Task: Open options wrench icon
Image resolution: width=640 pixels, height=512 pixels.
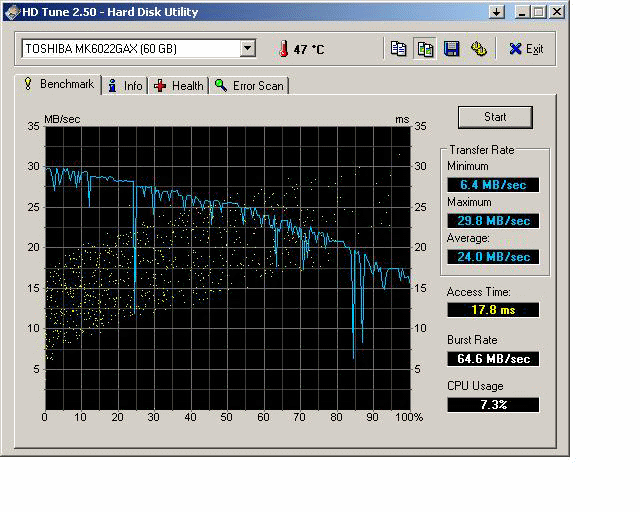Action: click(478, 49)
